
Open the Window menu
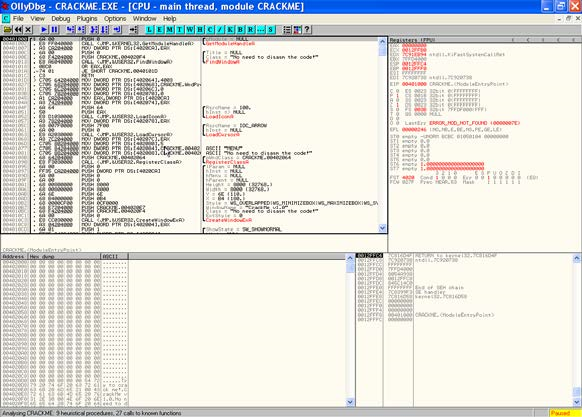(x=144, y=19)
